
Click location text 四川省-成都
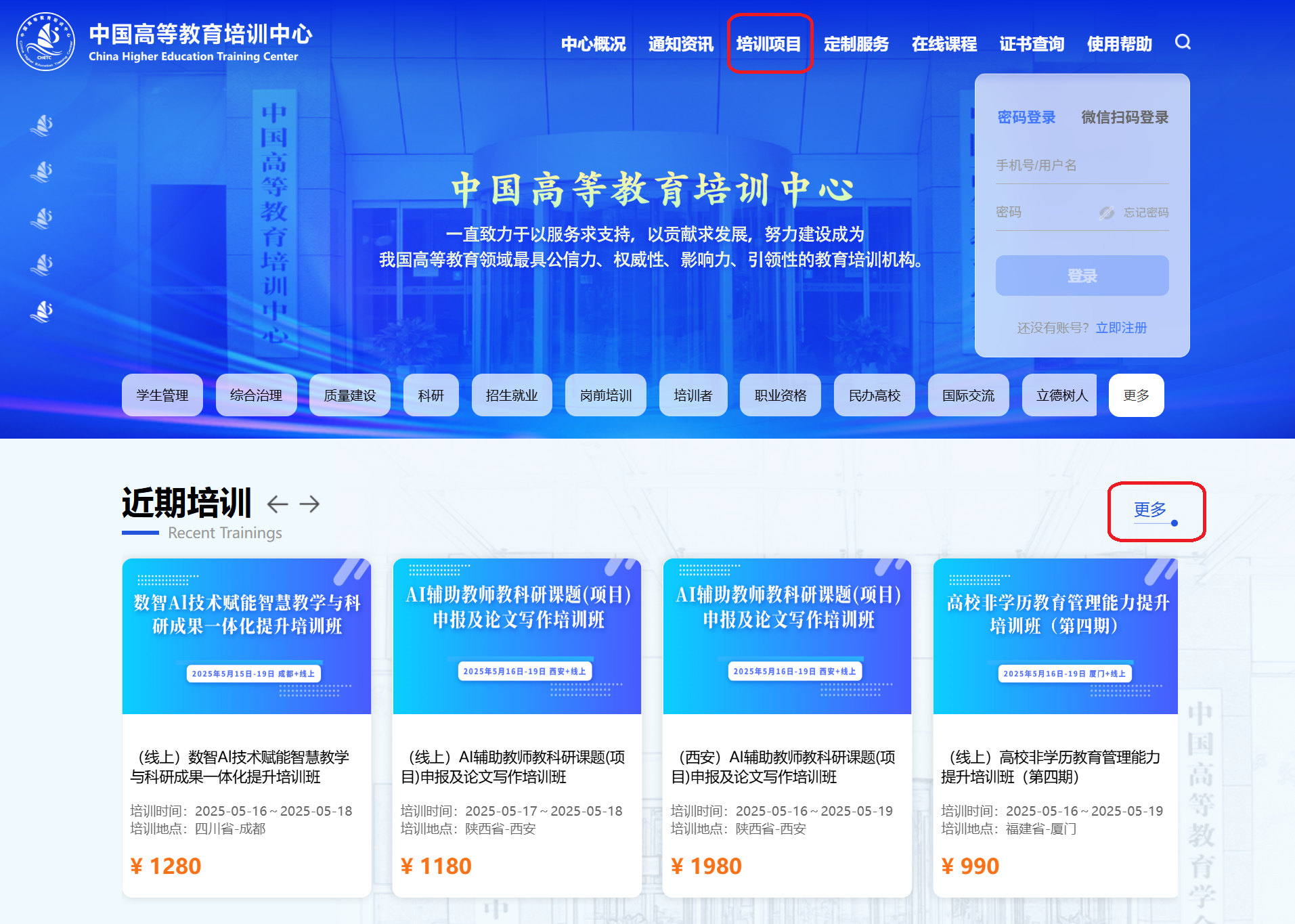point(230,829)
